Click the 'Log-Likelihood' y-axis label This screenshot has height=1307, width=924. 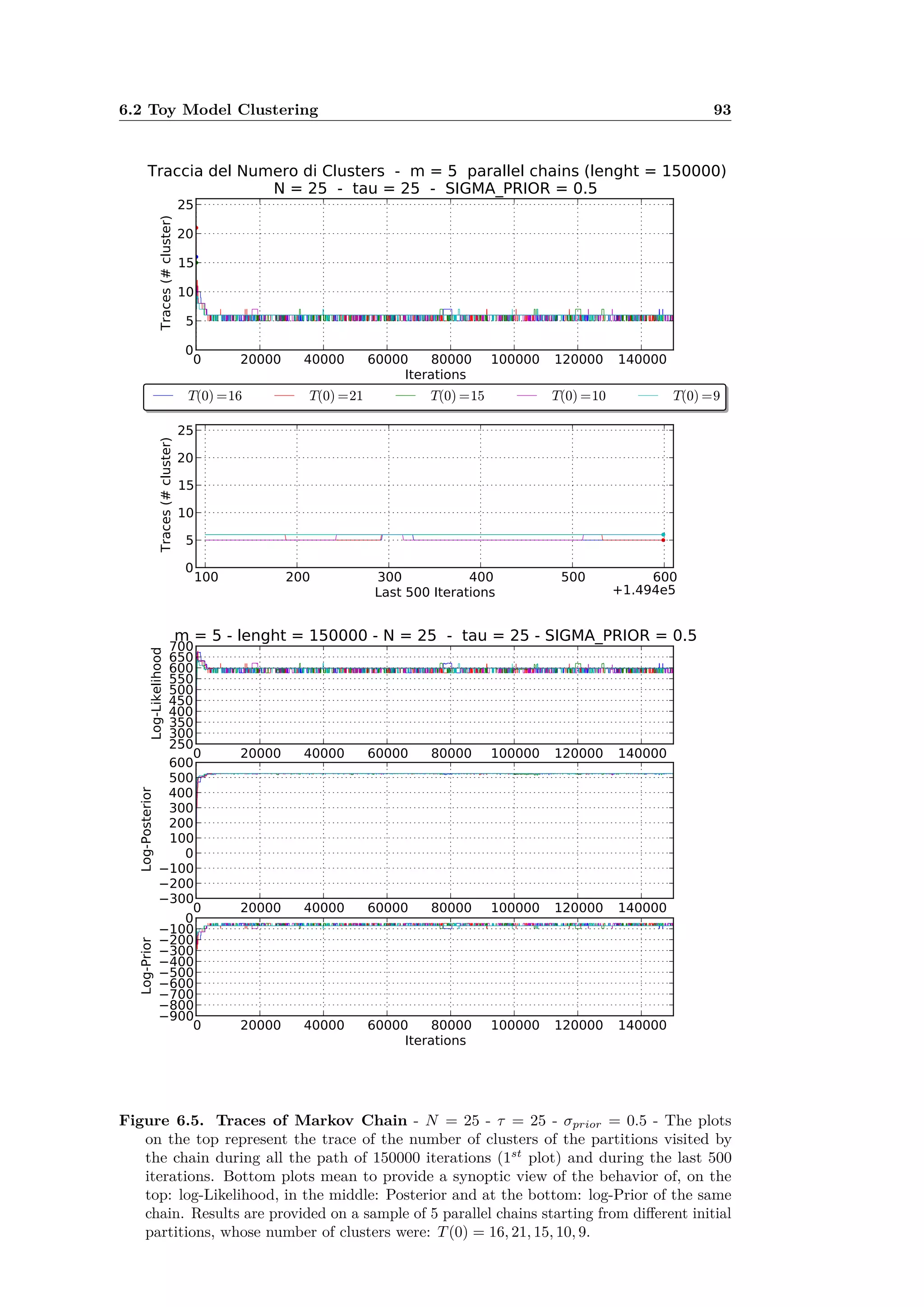coord(156,693)
